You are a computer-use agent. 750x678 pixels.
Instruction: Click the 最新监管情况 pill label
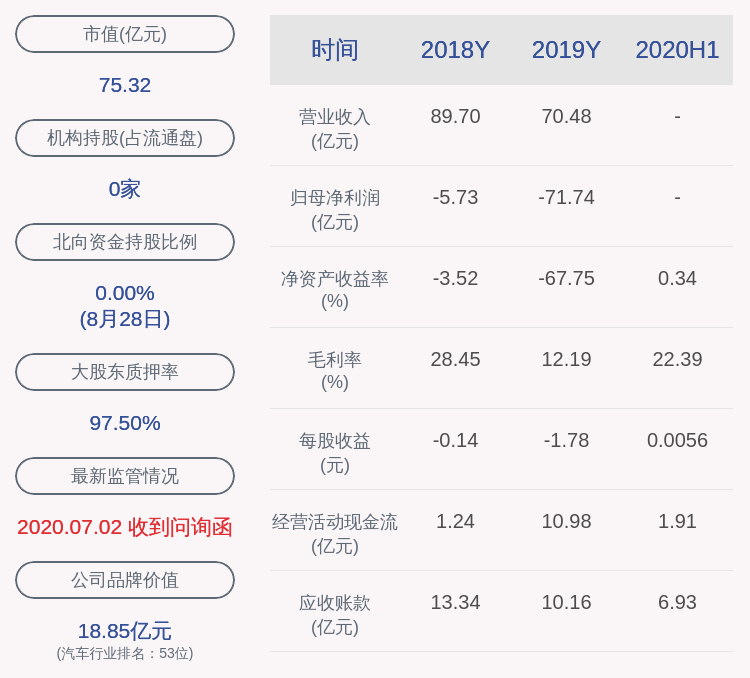(125, 476)
